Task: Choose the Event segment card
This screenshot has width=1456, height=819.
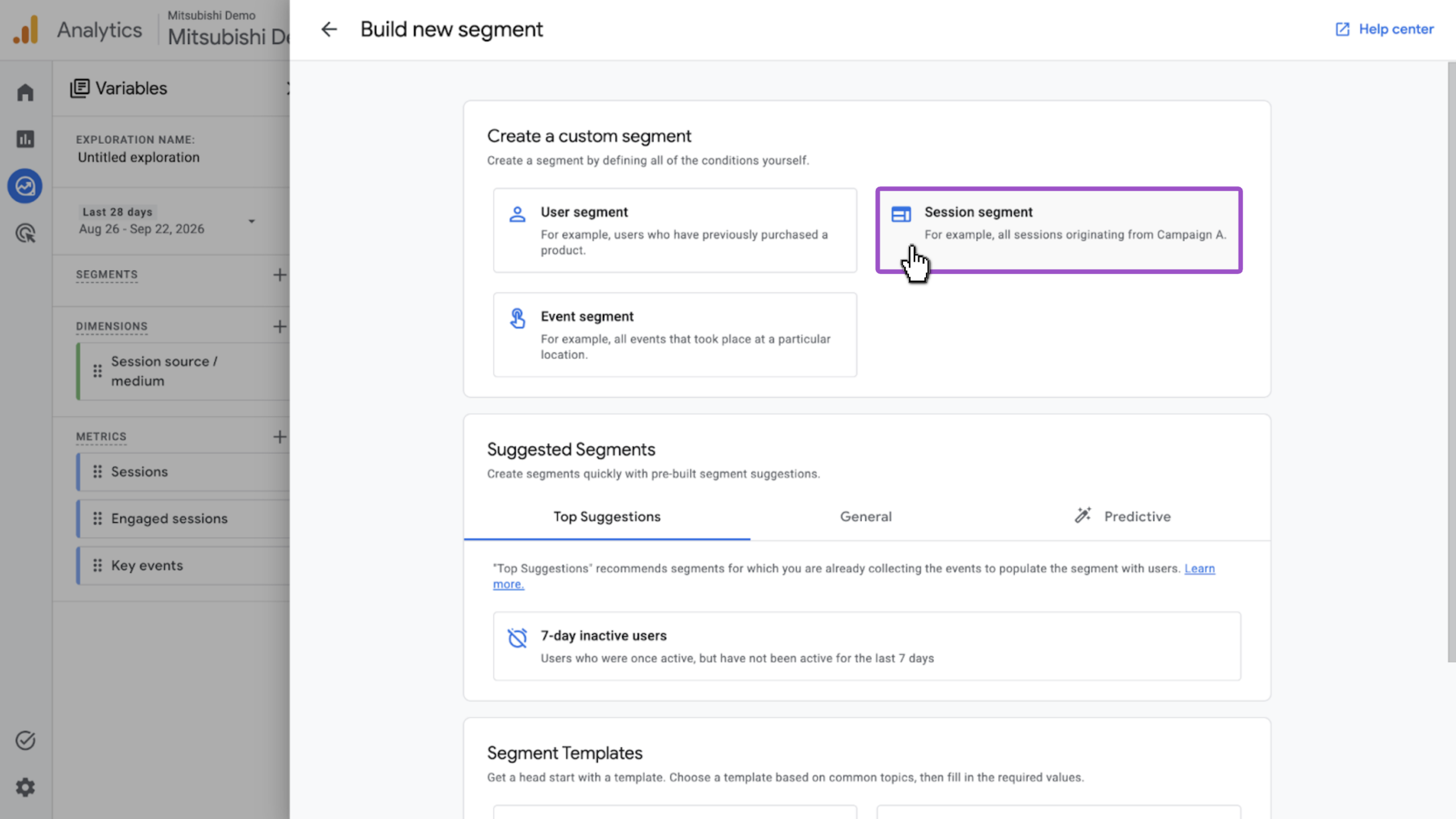Action: point(675,335)
